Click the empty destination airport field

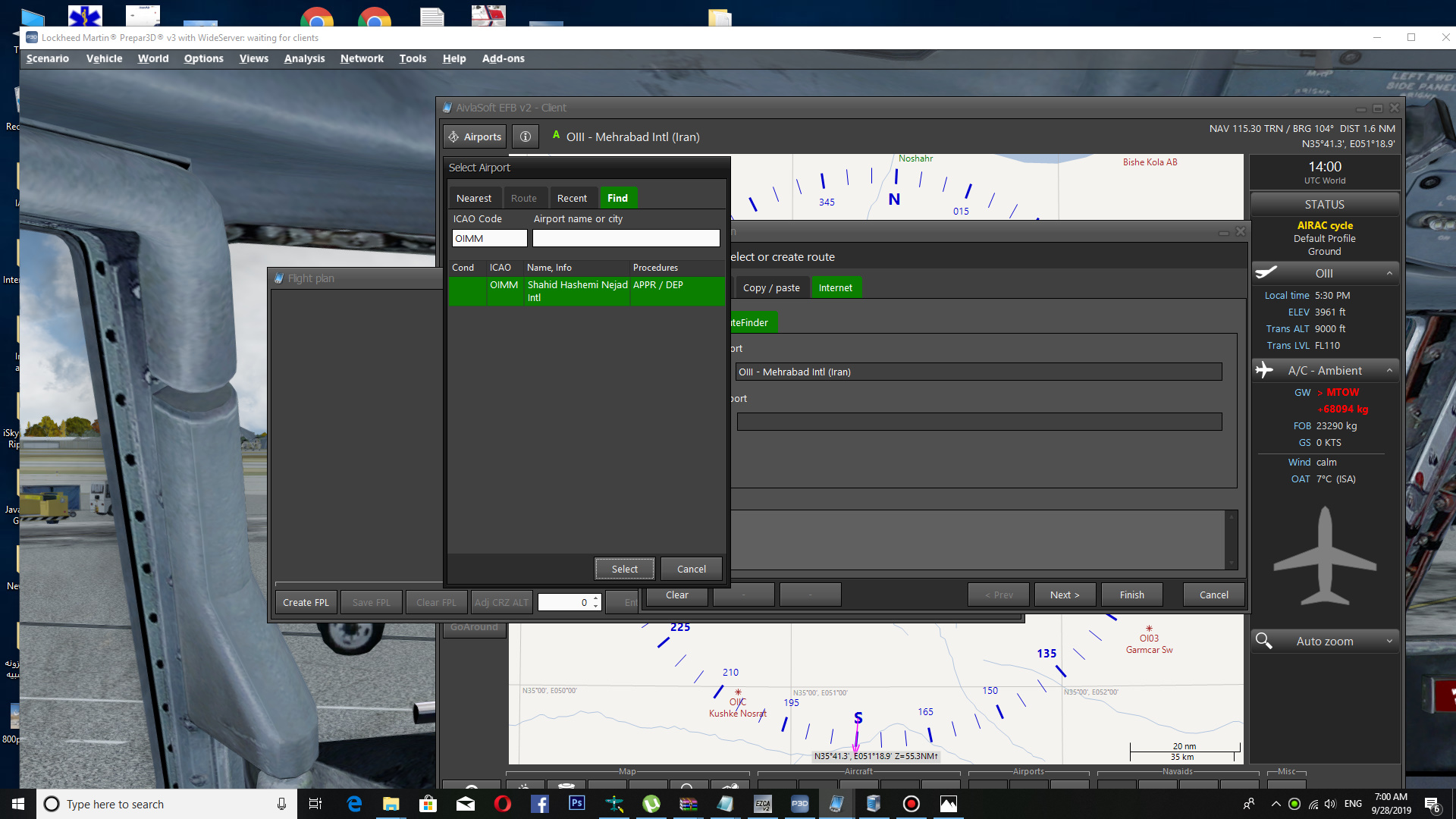978,422
